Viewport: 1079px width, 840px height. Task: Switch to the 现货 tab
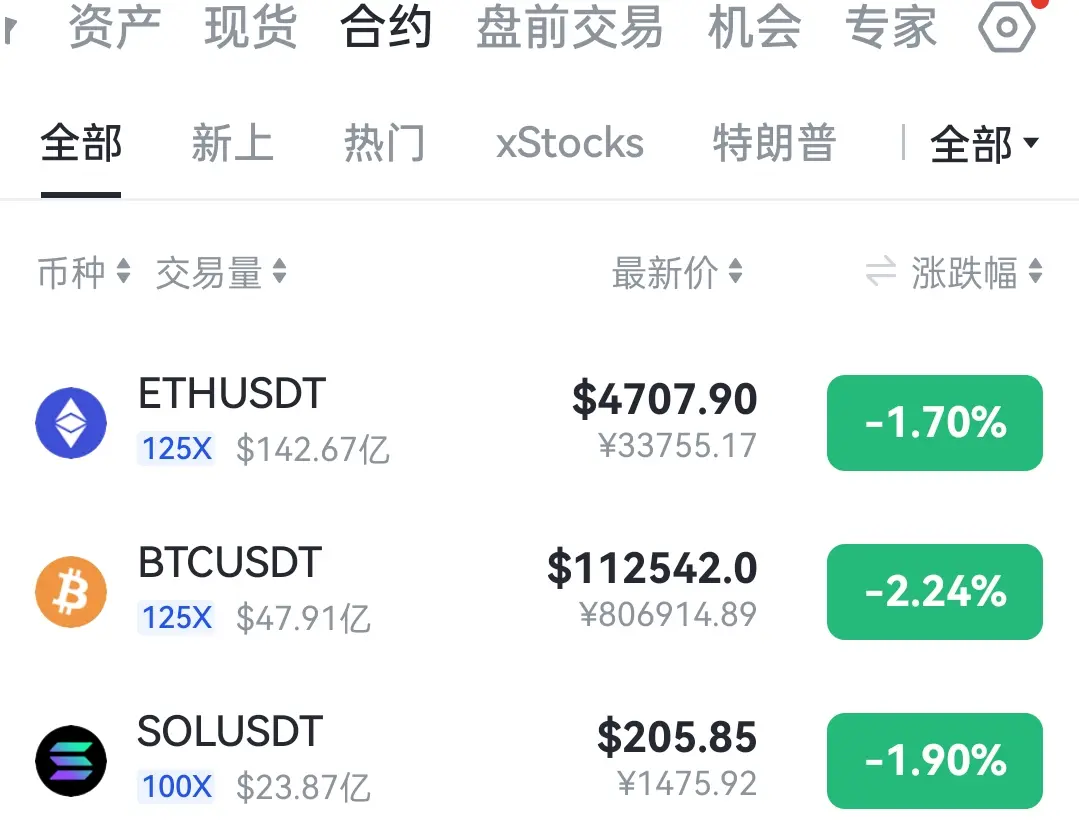[x=250, y=27]
